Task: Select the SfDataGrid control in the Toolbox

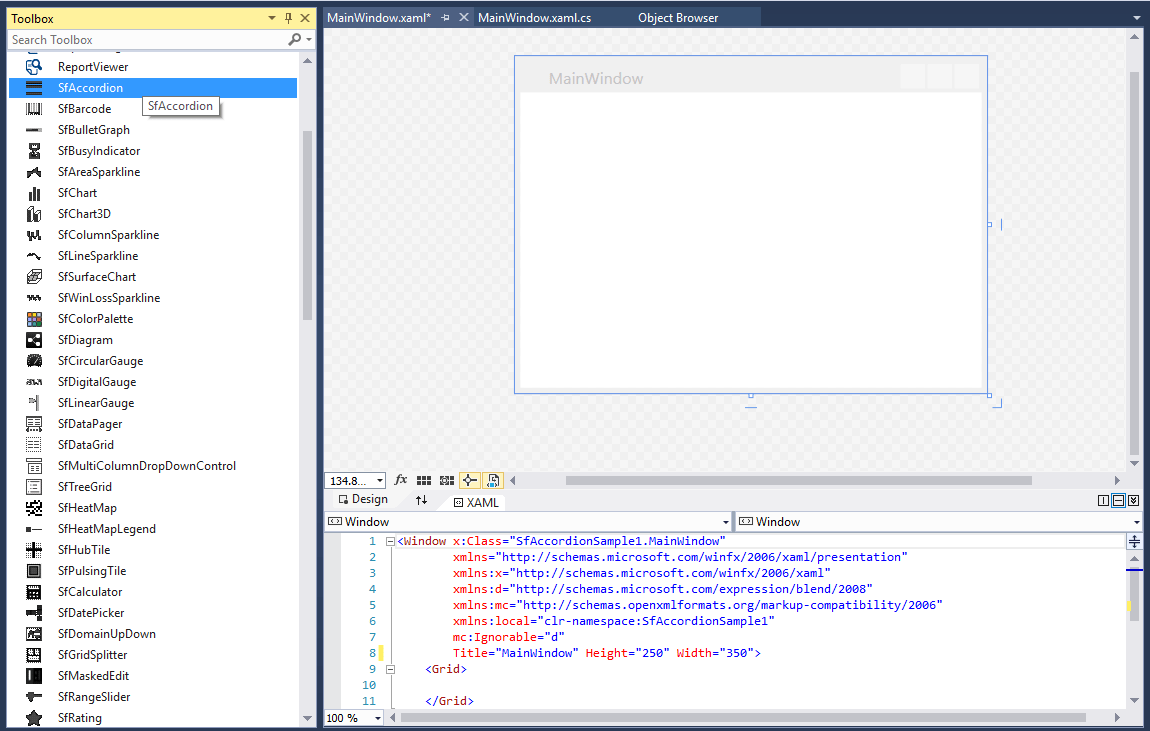Action: pyautogui.click(x=85, y=444)
